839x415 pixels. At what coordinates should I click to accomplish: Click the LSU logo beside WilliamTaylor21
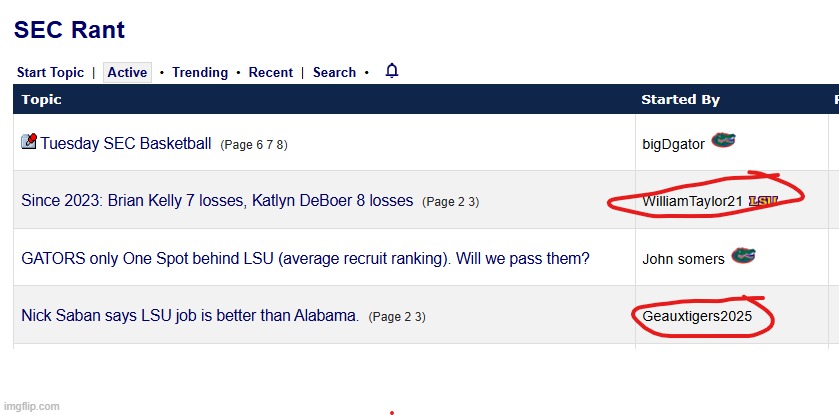762,201
